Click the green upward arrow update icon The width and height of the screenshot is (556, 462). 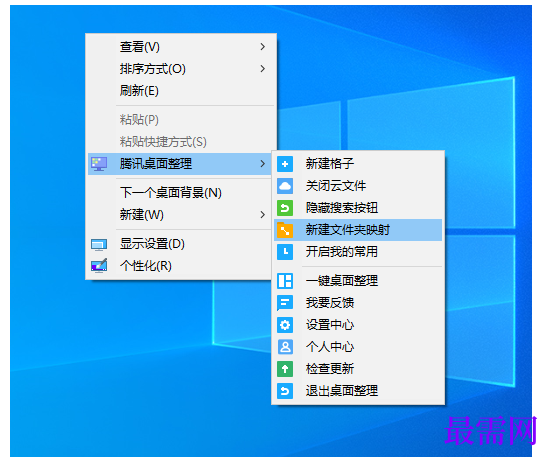pyautogui.click(x=285, y=369)
